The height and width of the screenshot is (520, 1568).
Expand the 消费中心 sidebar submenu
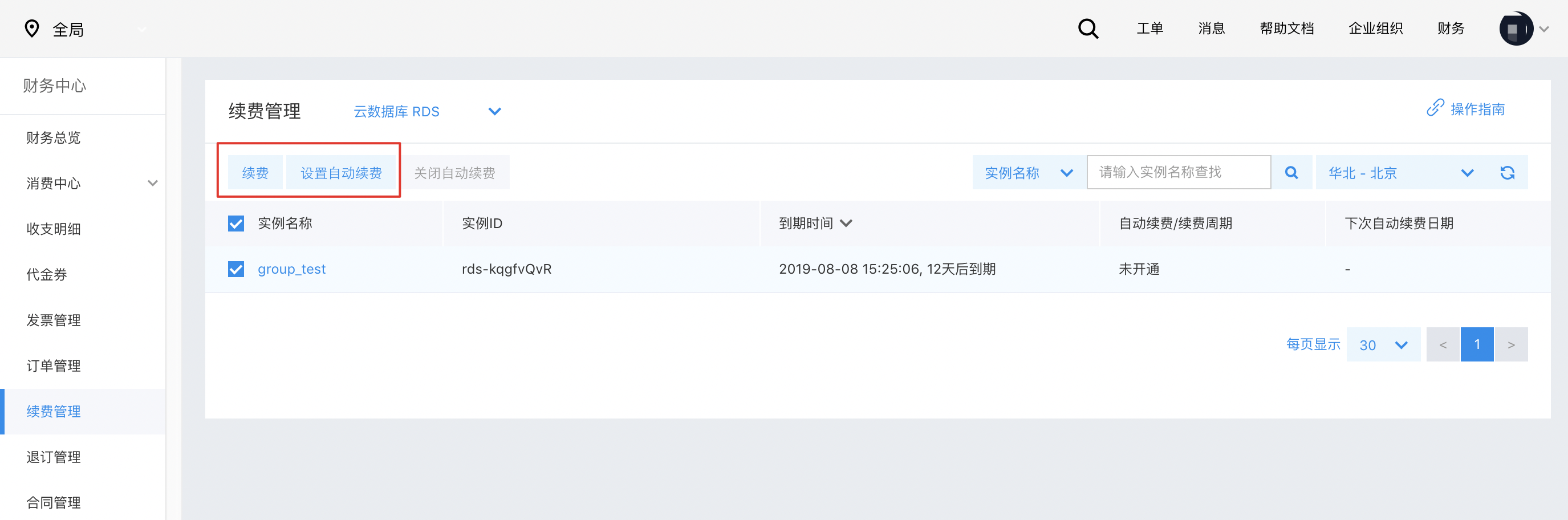153,183
